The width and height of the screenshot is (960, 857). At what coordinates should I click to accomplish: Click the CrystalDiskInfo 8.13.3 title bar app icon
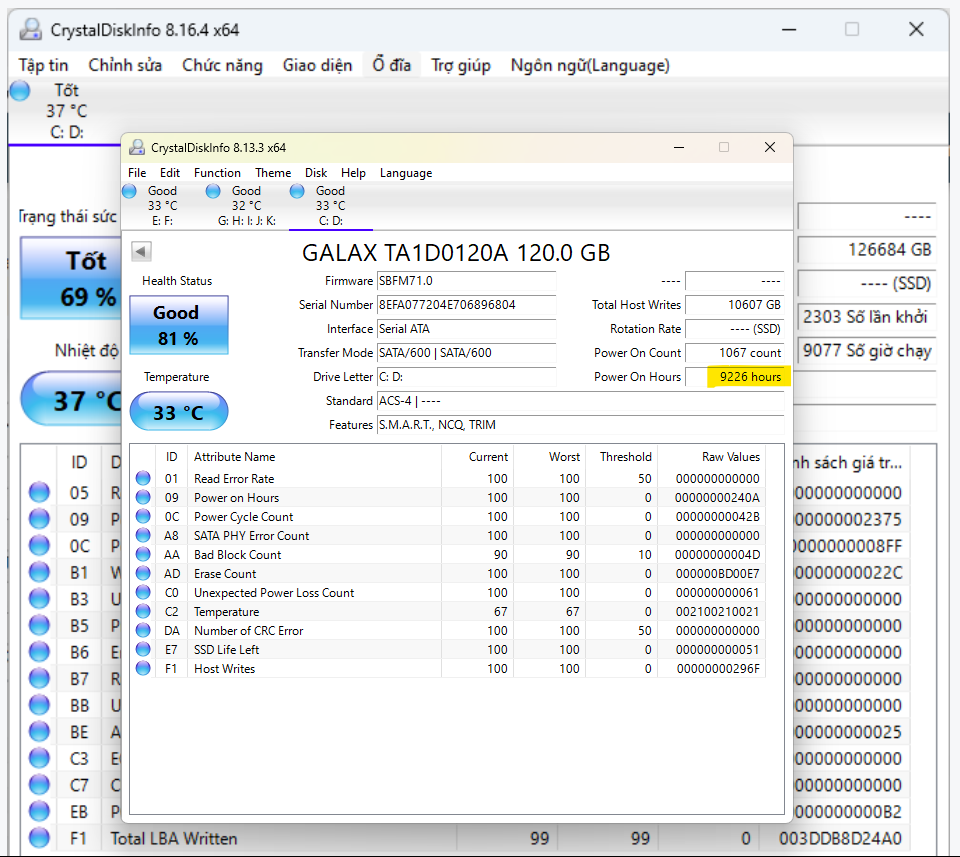coord(137,148)
